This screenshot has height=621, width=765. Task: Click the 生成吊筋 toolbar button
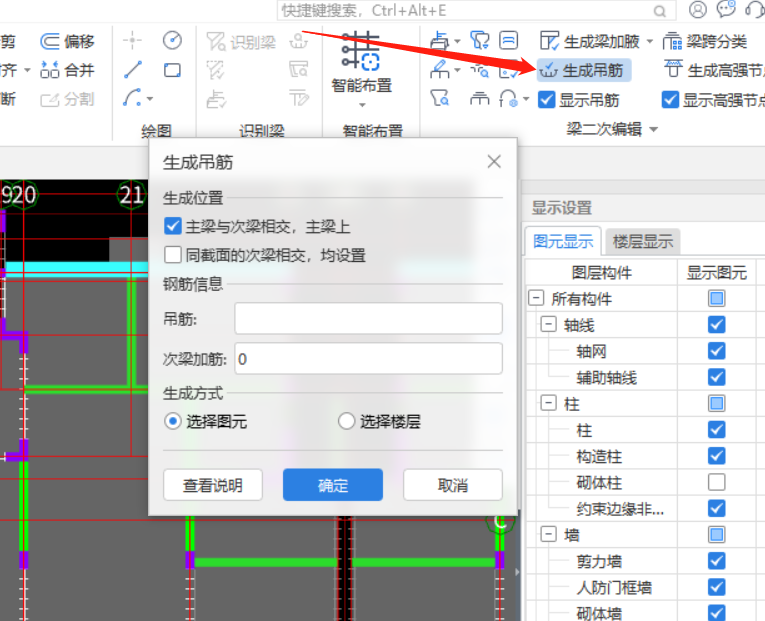pos(584,71)
